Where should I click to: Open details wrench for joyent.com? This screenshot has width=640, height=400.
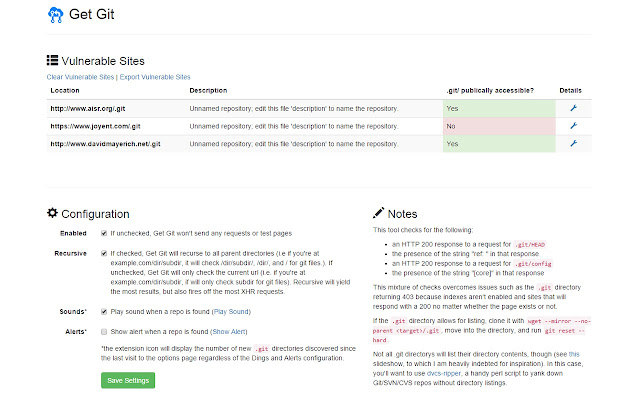click(573, 126)
